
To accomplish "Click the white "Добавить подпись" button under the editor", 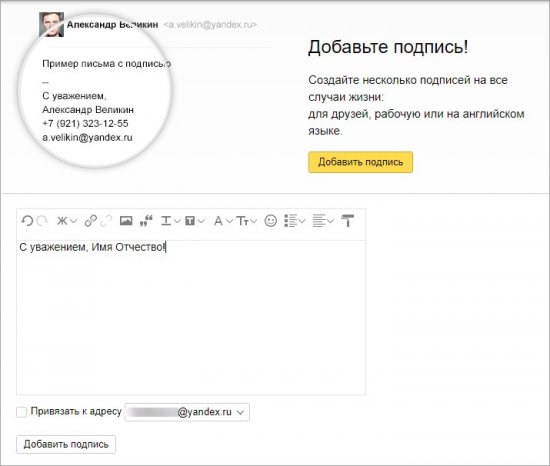I will click(66, 444).
